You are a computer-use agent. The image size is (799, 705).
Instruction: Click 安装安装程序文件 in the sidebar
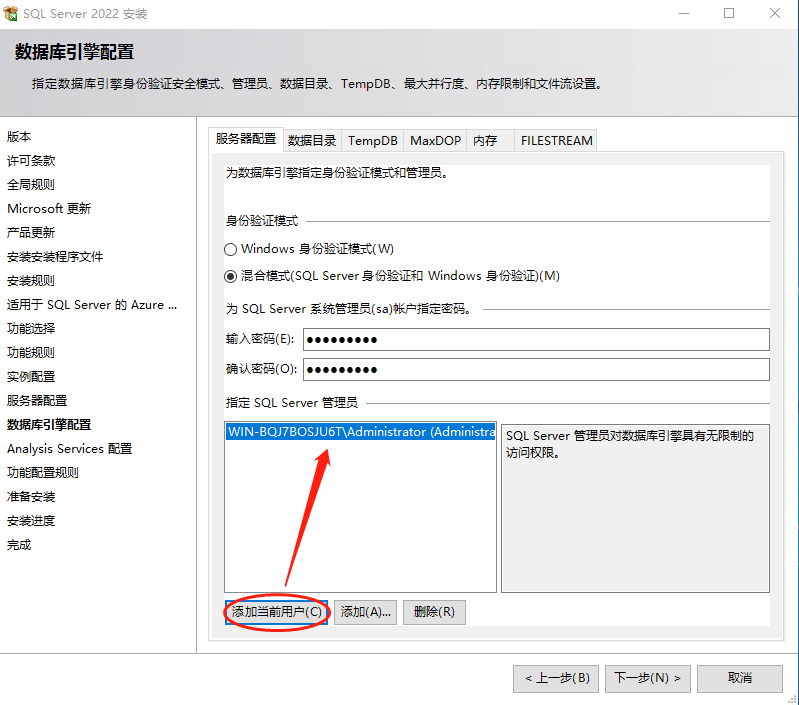pos(55,257)
